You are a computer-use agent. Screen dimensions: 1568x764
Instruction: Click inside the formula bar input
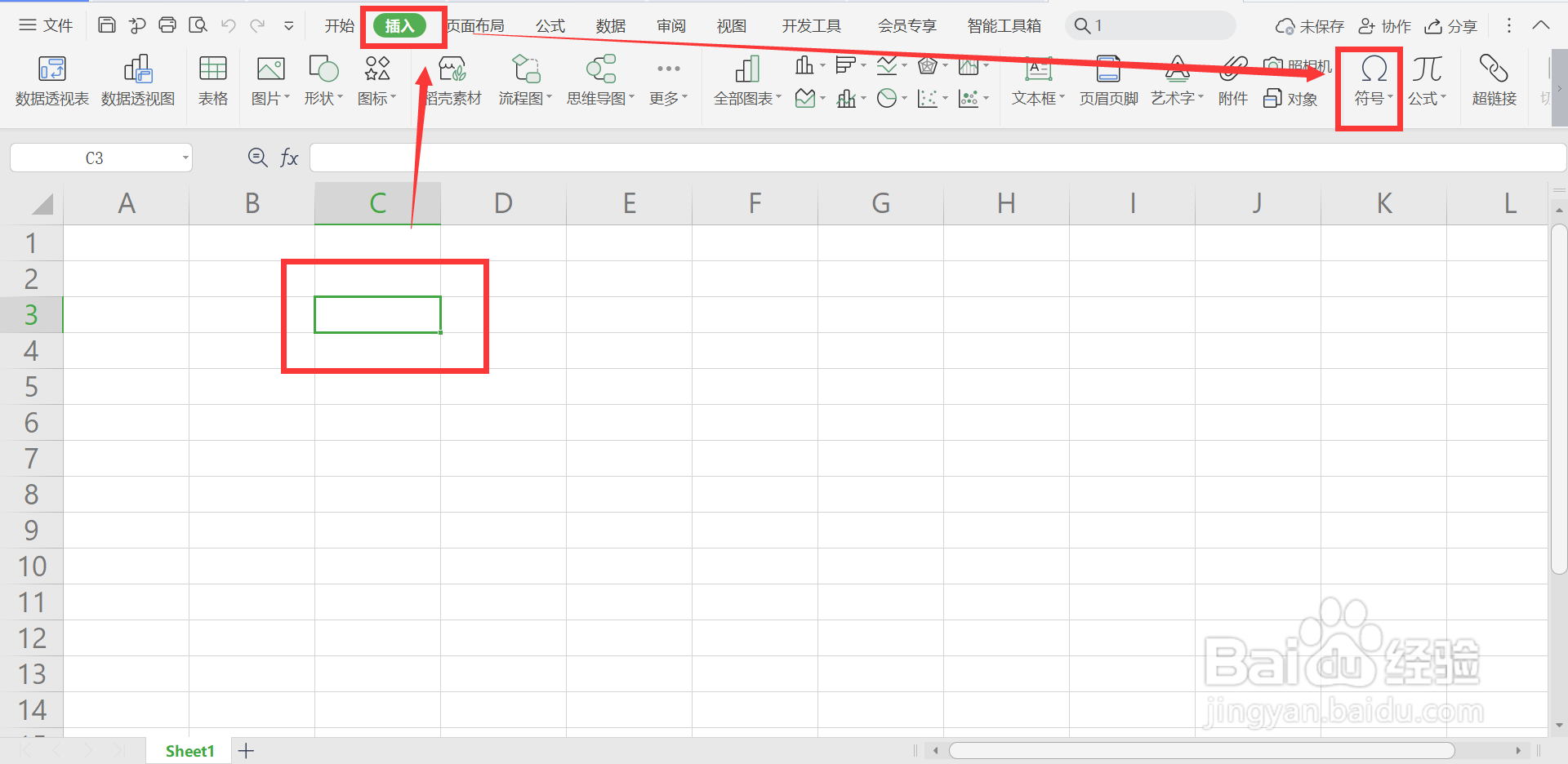(938, 158)
